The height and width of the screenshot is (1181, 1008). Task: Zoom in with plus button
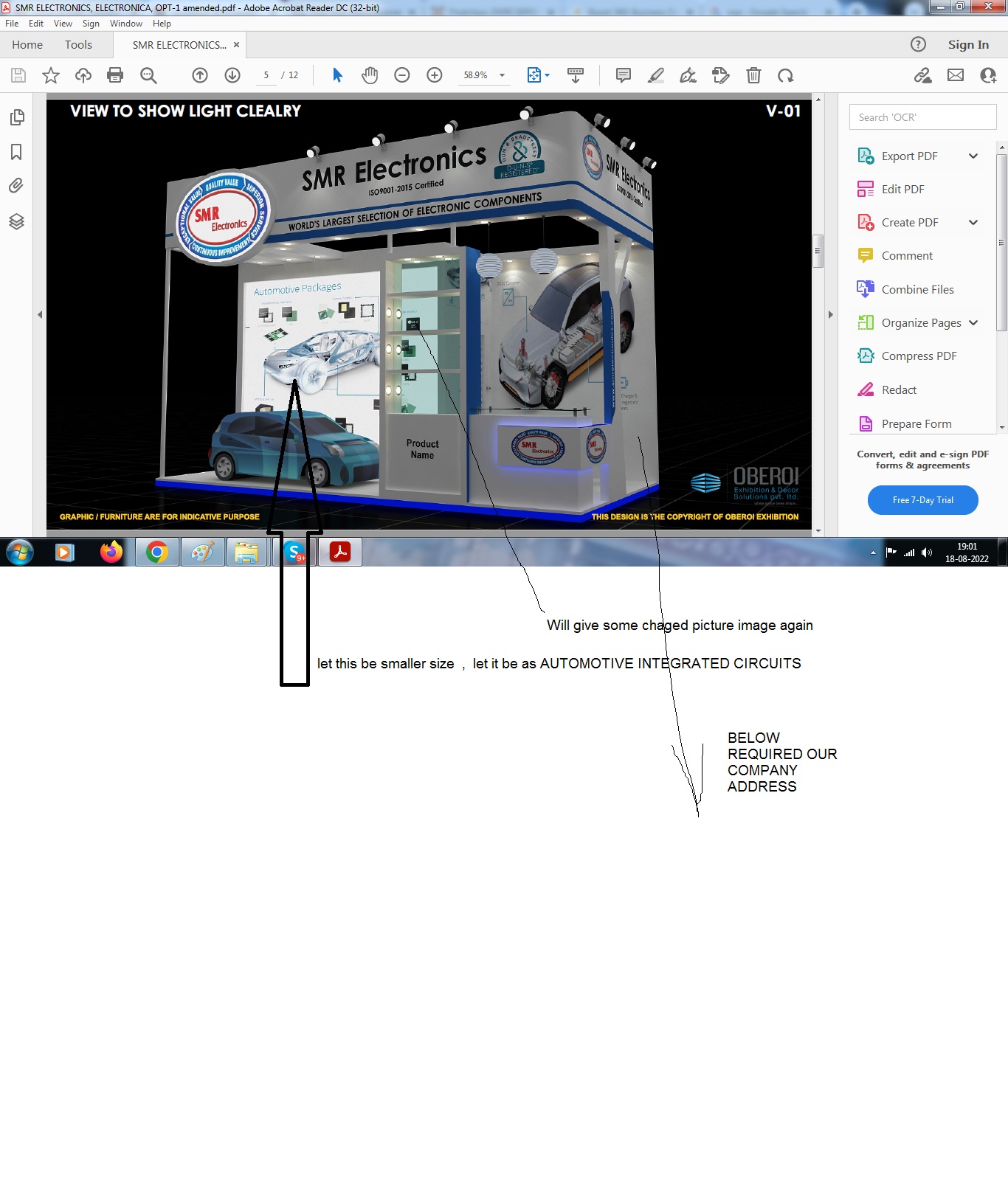click(x=435, y=75)
